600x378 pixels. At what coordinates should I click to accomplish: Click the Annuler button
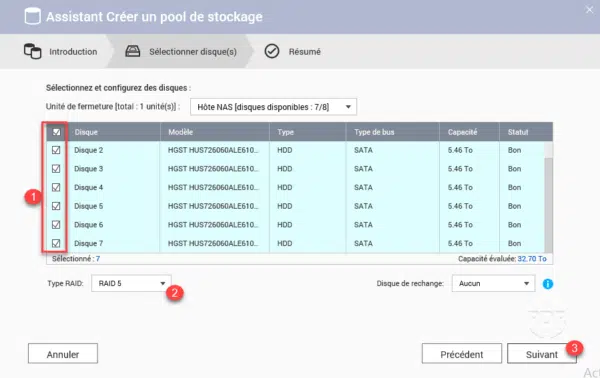pyautogui.click(x=63, y=354)
